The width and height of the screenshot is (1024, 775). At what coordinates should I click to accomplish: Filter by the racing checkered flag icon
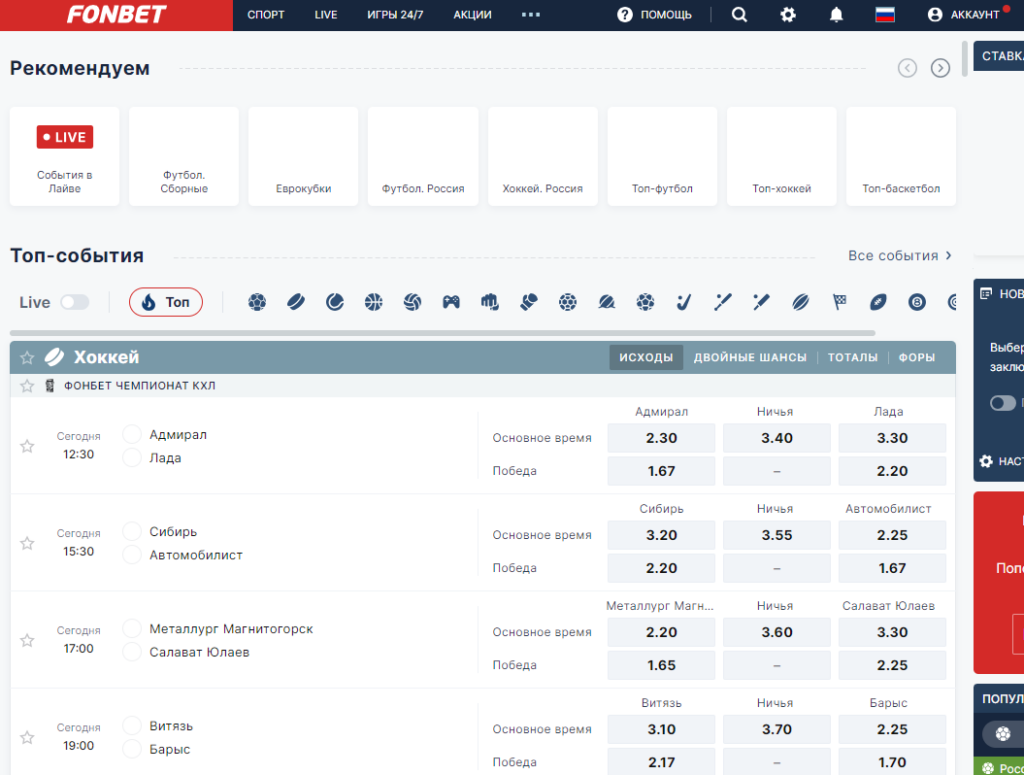(839, 302)
